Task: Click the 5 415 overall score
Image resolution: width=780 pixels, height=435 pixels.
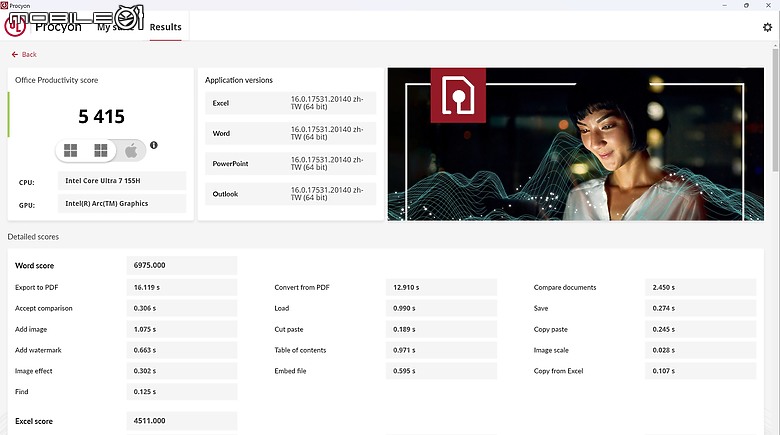Action: pyautogui.click(x=101, y=116)
